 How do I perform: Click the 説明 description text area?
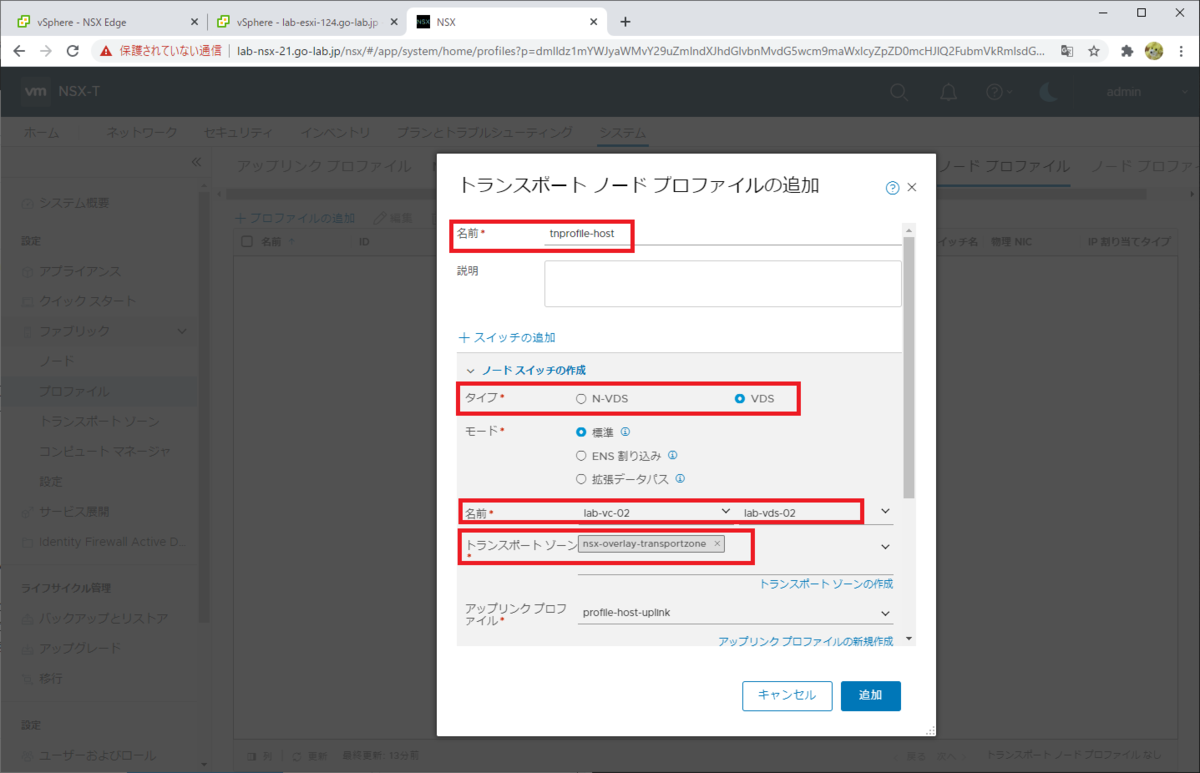click(x=723, y=283)
